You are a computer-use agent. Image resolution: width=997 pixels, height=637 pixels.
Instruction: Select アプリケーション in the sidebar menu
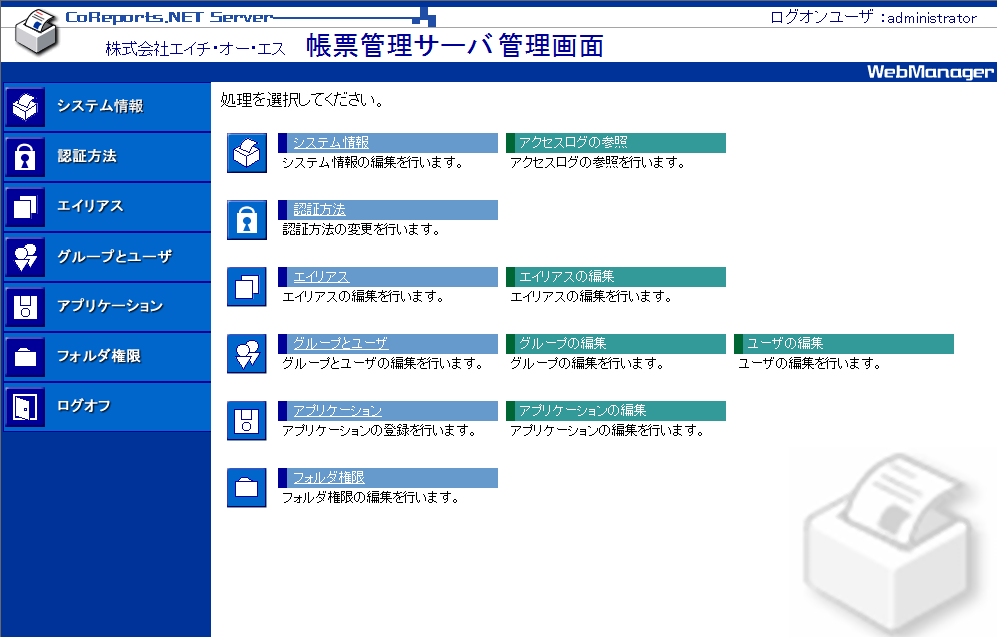coord(110,306)
